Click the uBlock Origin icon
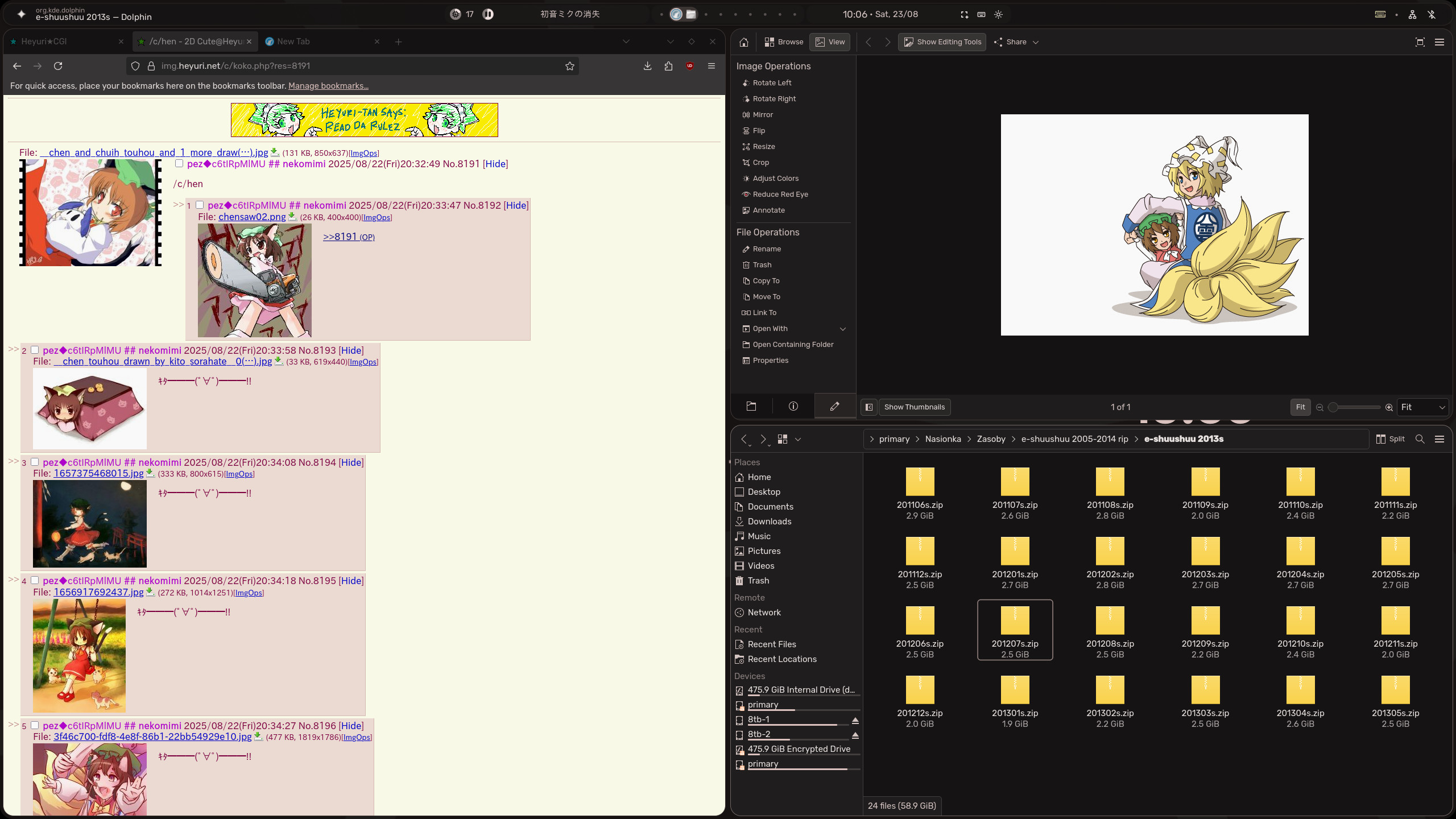This screenshot has height=819, width=1456. point(689,66)
